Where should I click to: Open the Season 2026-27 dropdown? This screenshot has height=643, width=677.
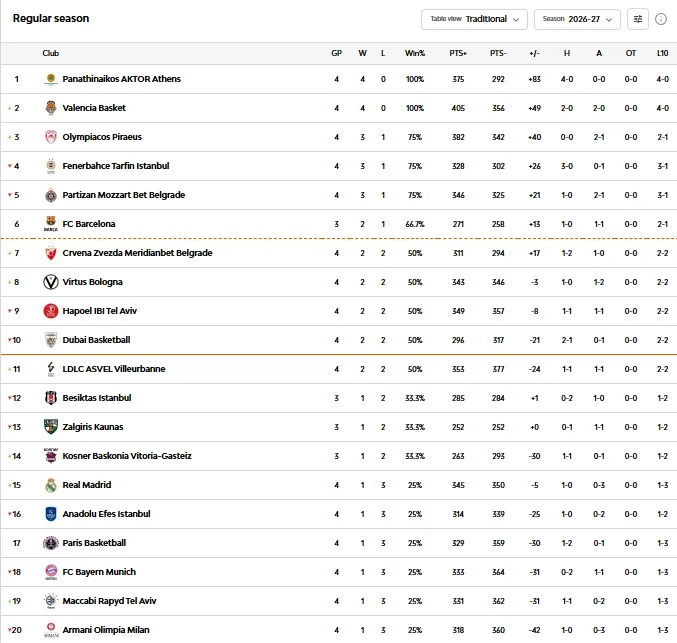point(577,19)
